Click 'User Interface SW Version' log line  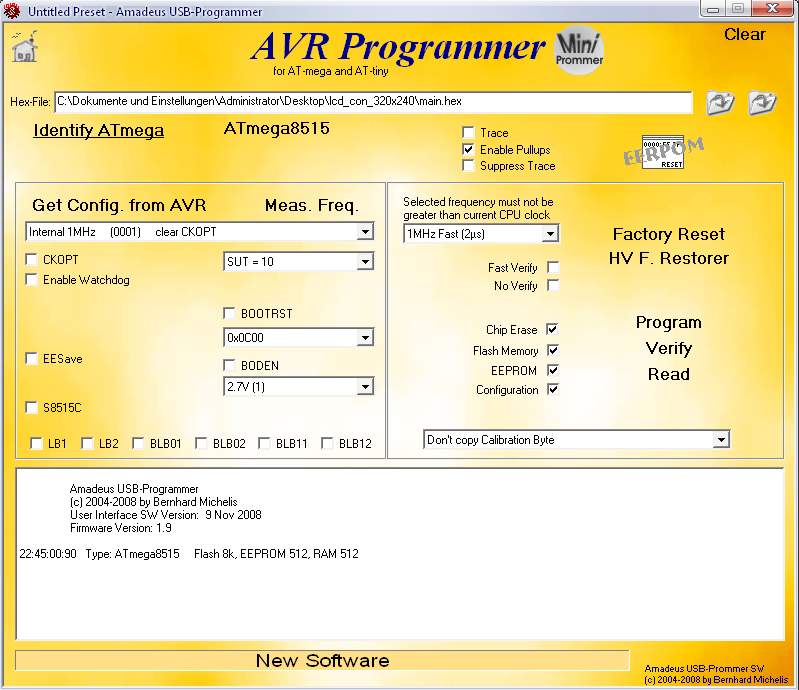[x=166, y=515]
